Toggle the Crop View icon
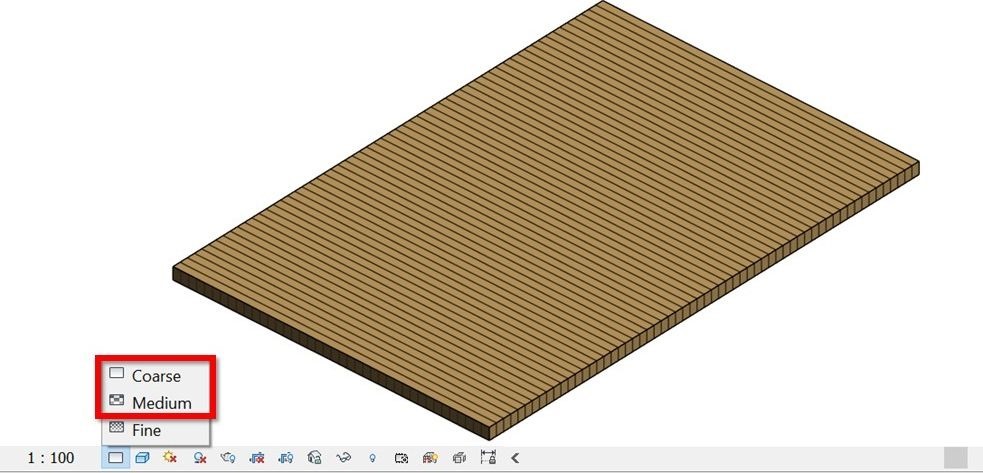Screen dimensions: 983x473 [256, 458]
